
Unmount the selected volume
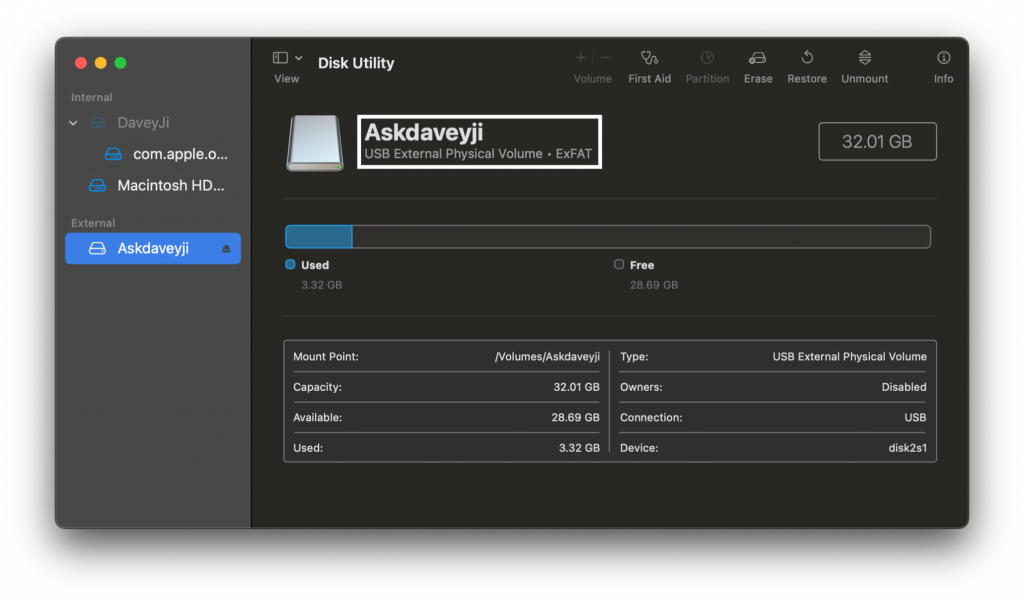click(x=864, y=67)
